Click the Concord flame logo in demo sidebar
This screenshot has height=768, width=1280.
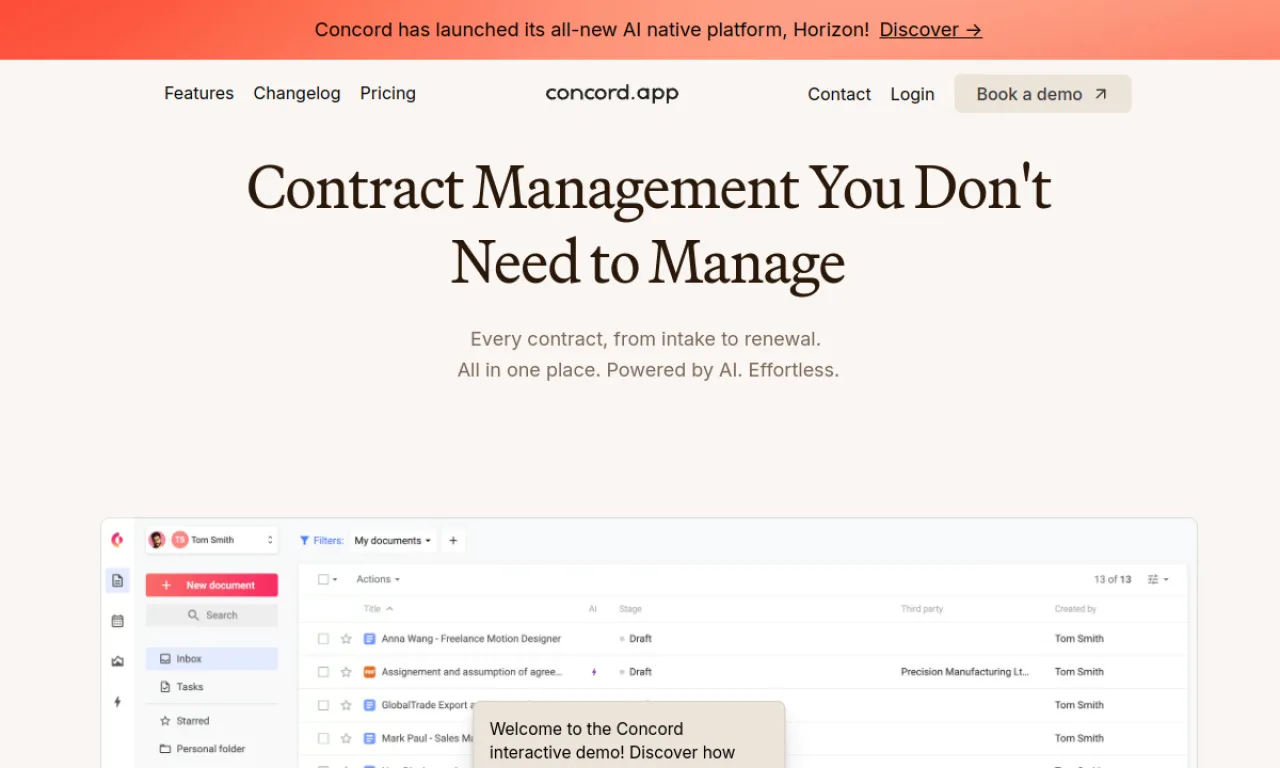[x=117, y=540]
